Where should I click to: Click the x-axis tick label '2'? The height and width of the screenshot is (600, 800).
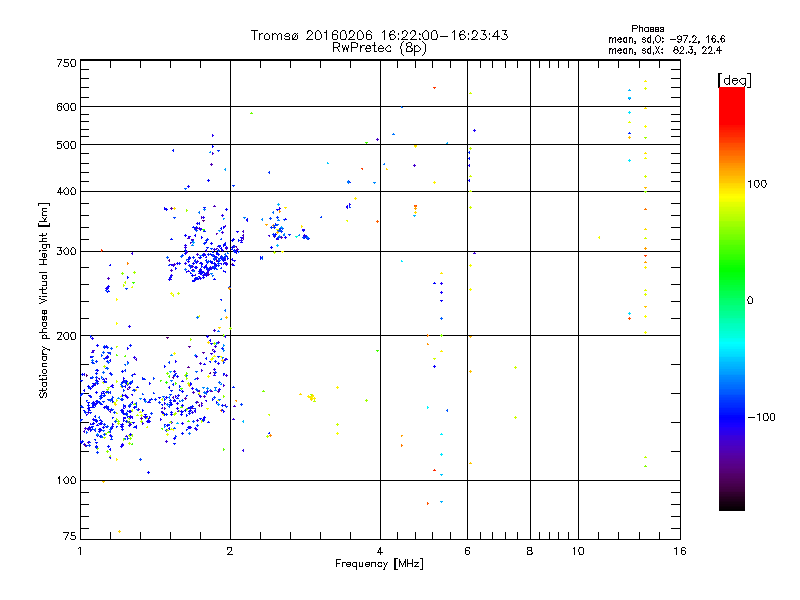point(230,551)
